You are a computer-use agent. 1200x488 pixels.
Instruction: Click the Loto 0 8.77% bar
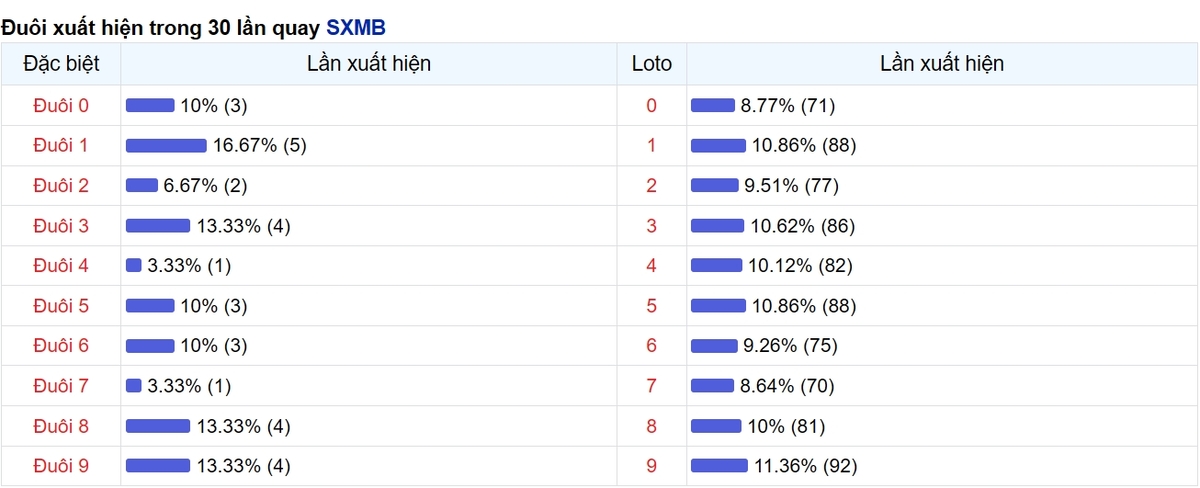(713, 105)
